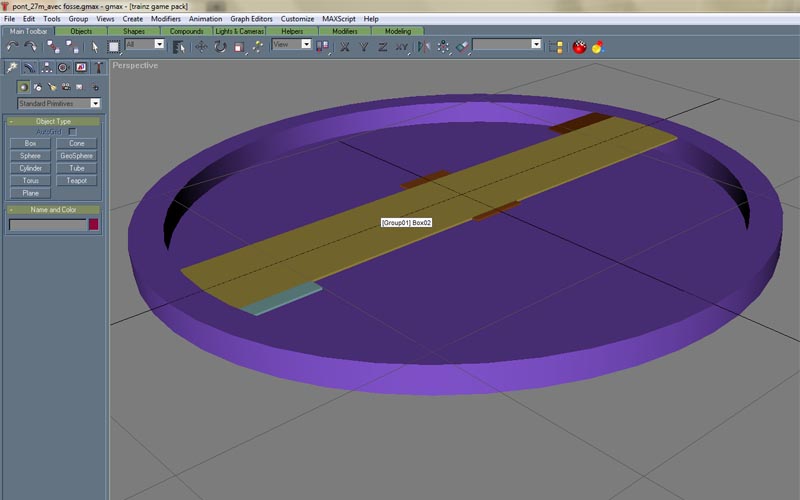The height and width of the screenshot is (500, 800).
Task: Restrict to X axis constraint icon
Action: coord(345,46)
